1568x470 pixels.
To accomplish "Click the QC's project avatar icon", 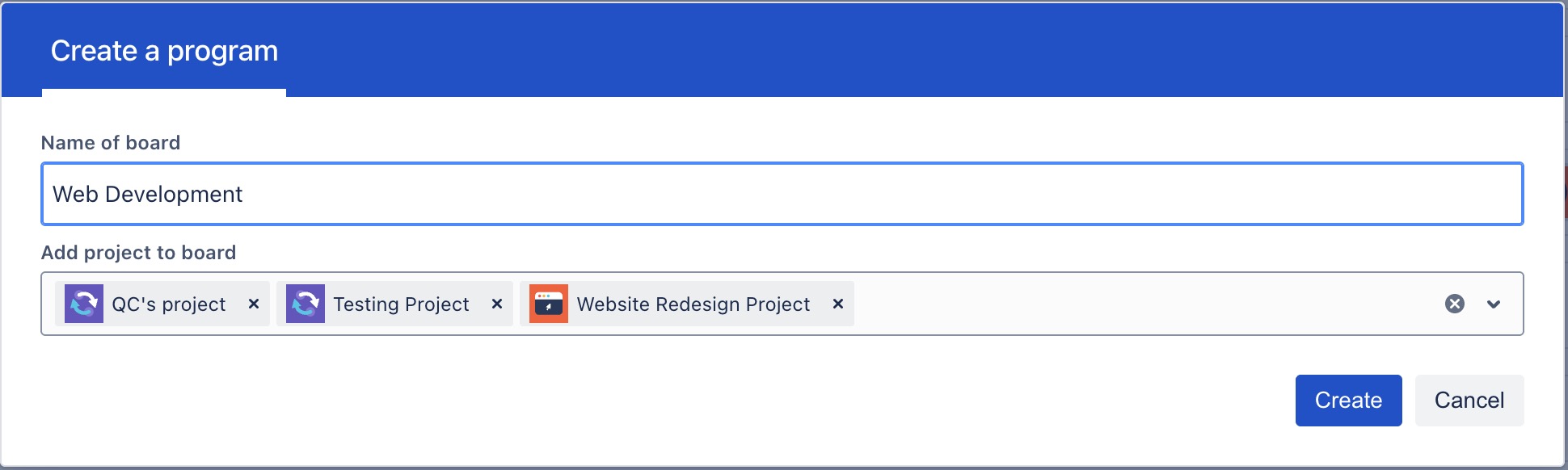I will point(84,304).
